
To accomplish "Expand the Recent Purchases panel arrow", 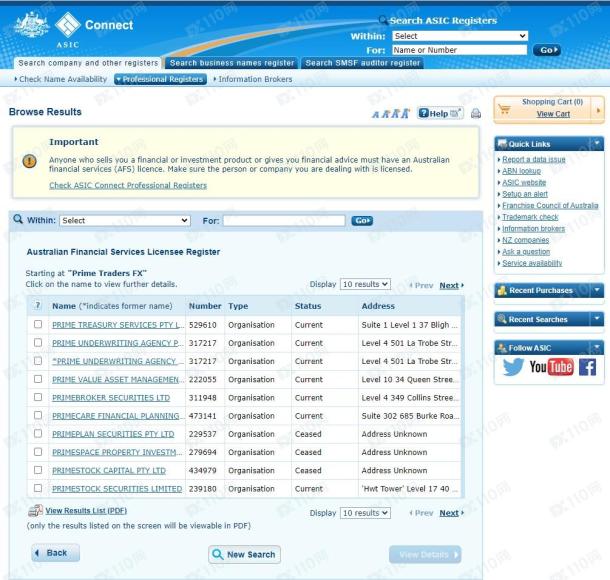I will [x=597, y=290].
